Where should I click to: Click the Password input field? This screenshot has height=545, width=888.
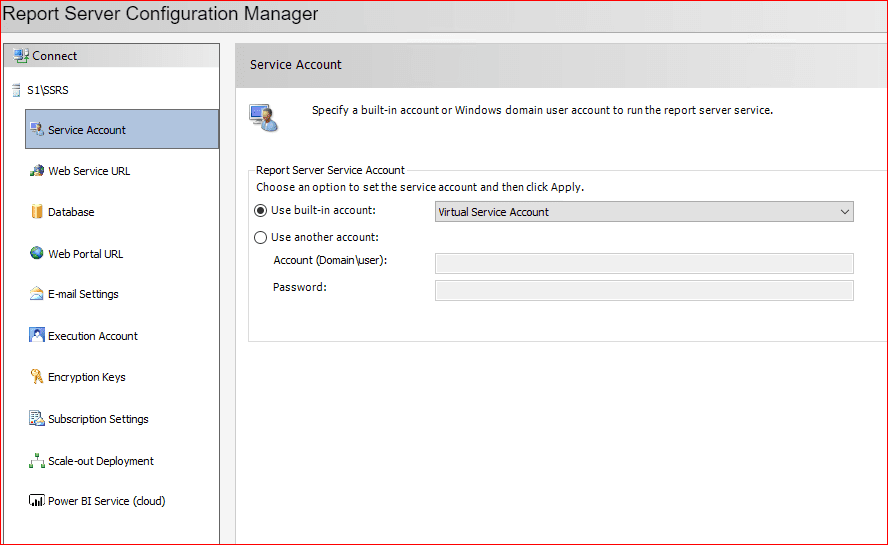pos(643,290)
